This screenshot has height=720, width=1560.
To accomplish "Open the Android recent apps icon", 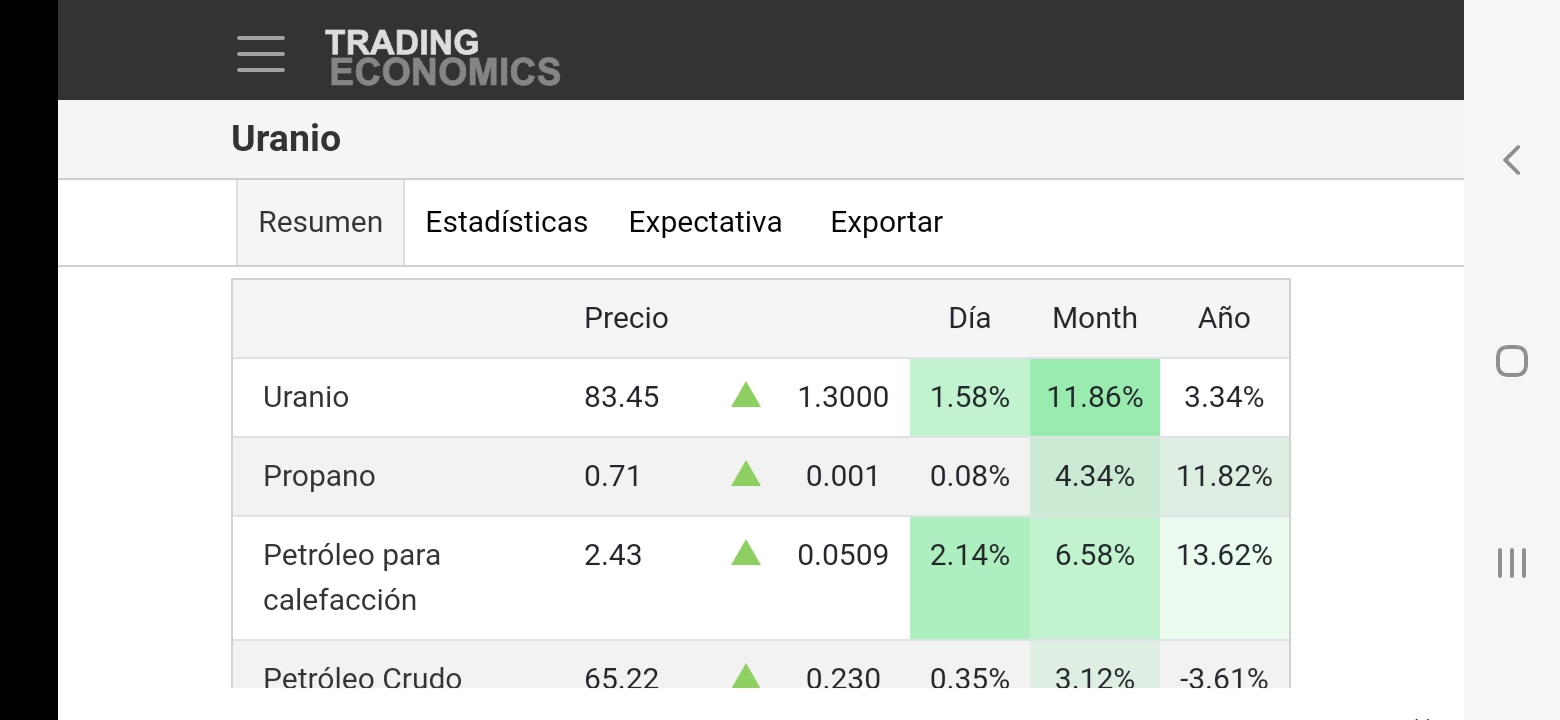I will [1511, 563].
